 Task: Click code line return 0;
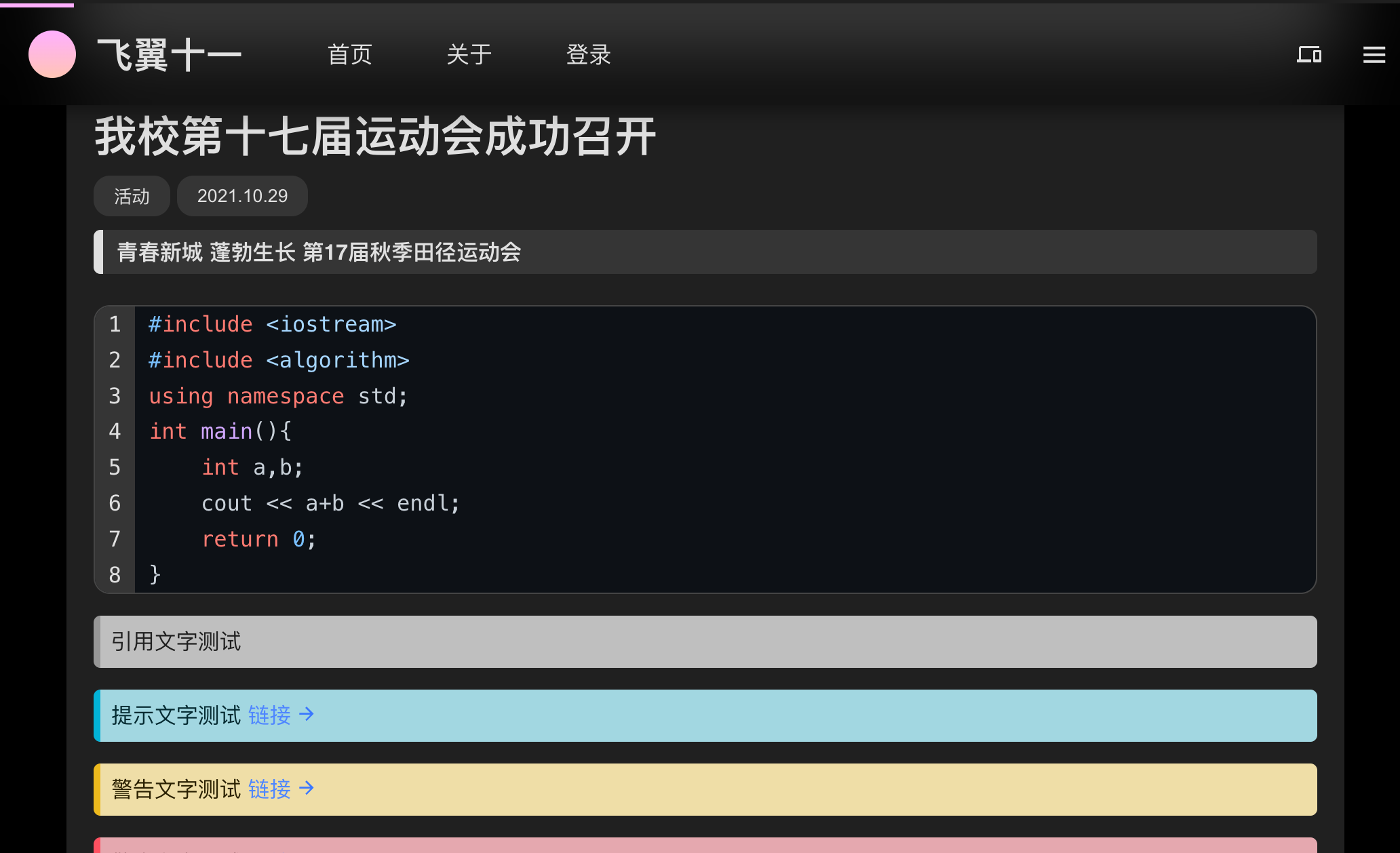coord(259,539)
